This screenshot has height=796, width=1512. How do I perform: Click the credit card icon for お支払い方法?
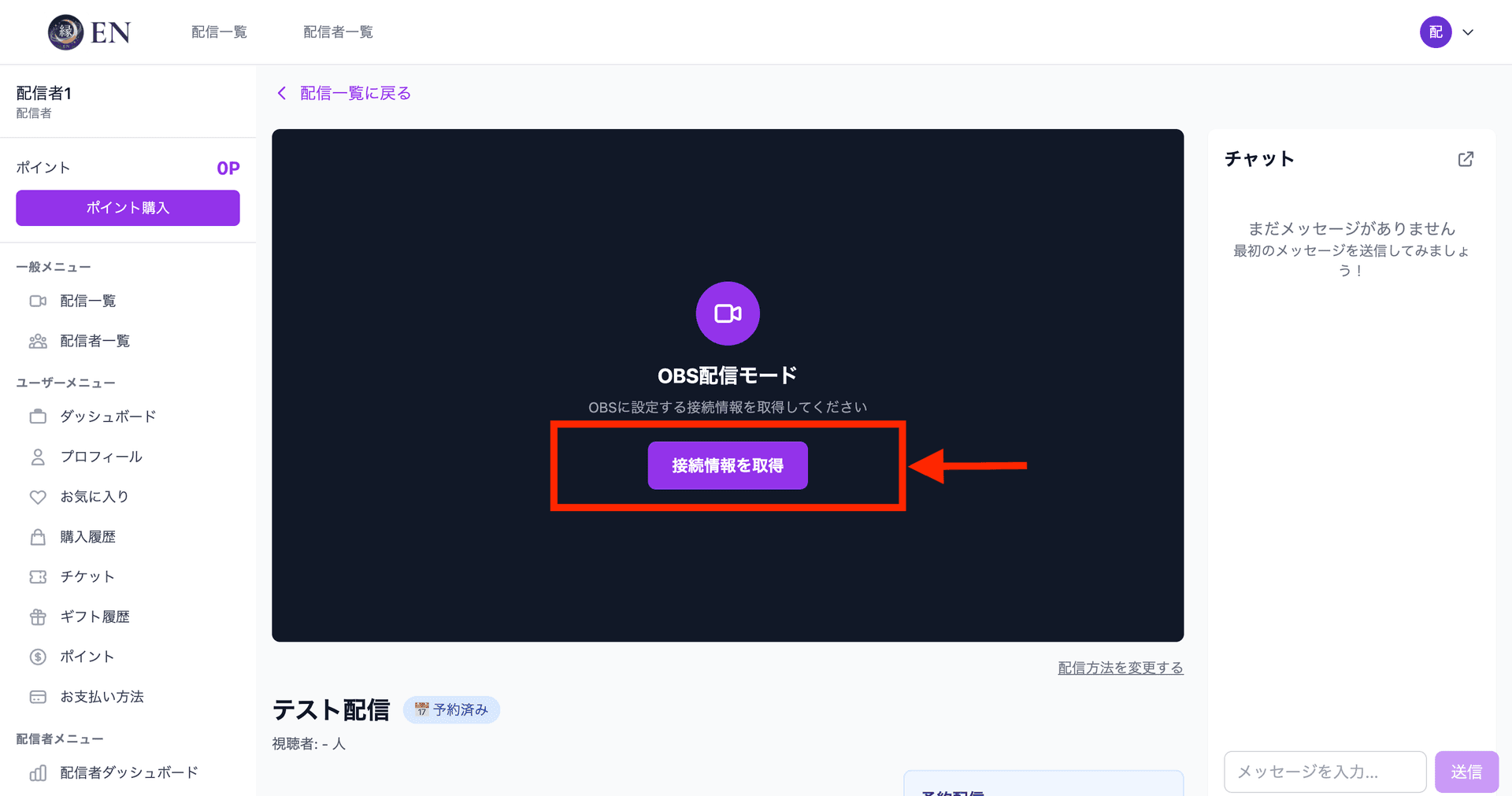[38, 697]
